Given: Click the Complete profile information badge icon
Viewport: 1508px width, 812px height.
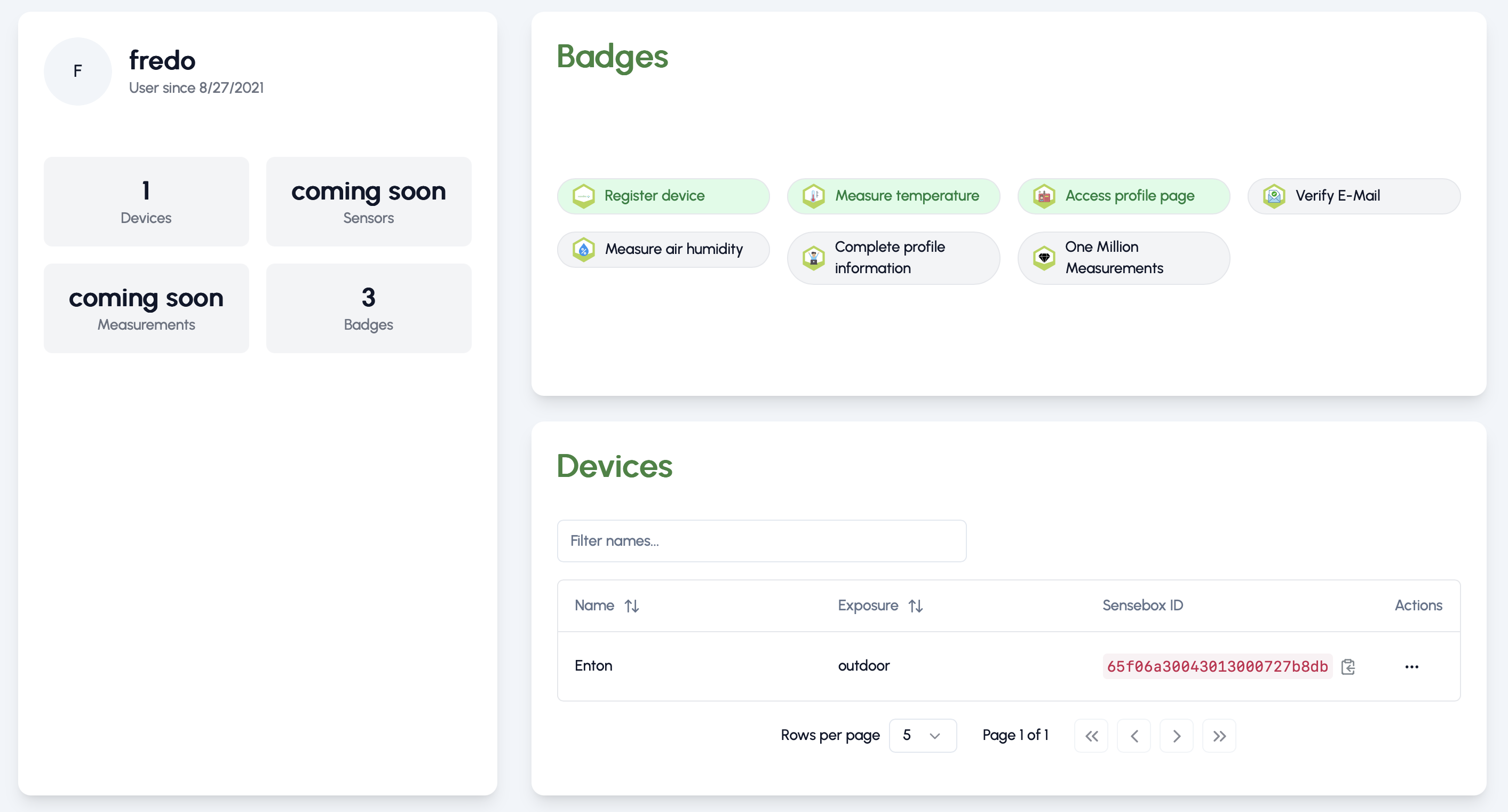Looking at the screenshot, I should [x=813, y=258].
